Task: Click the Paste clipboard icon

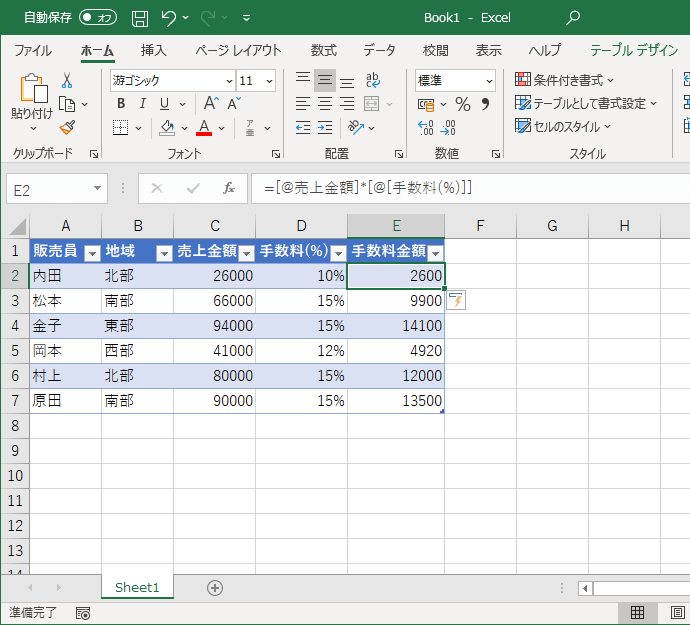Action: click(x=33, y=88)
